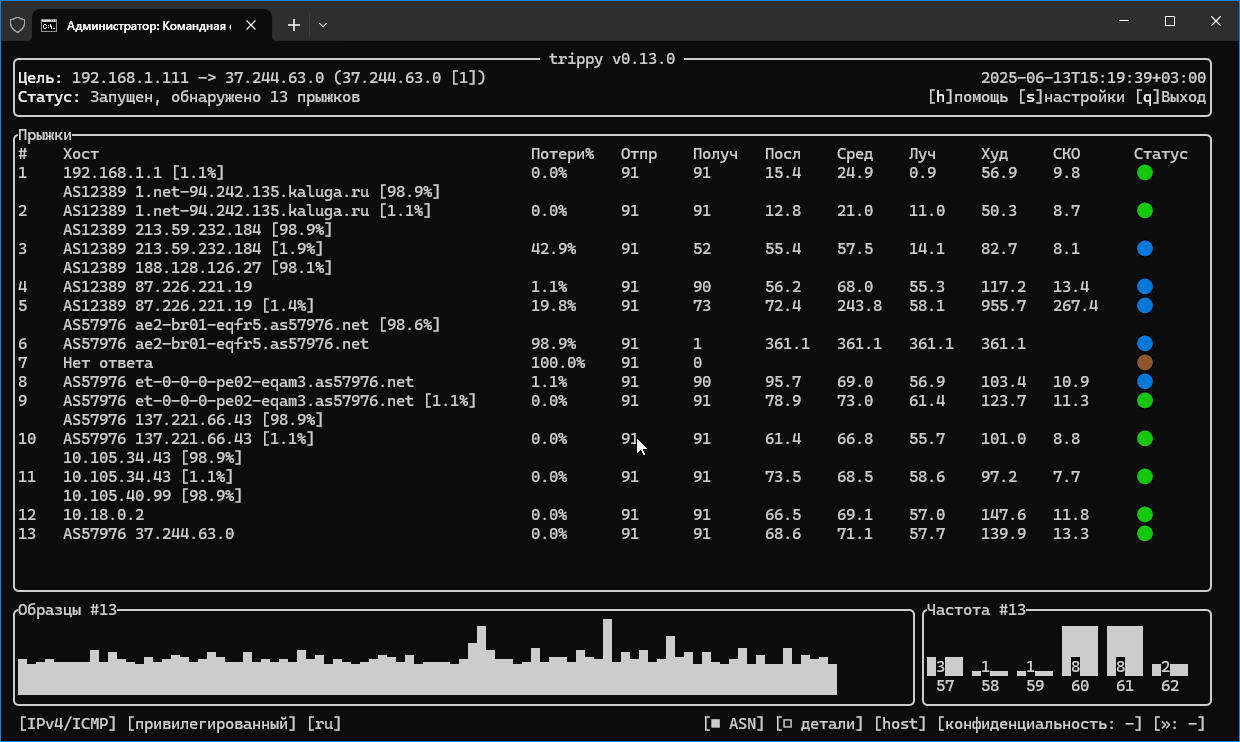Click the [ru] locale indicator

tap(324, 724)
